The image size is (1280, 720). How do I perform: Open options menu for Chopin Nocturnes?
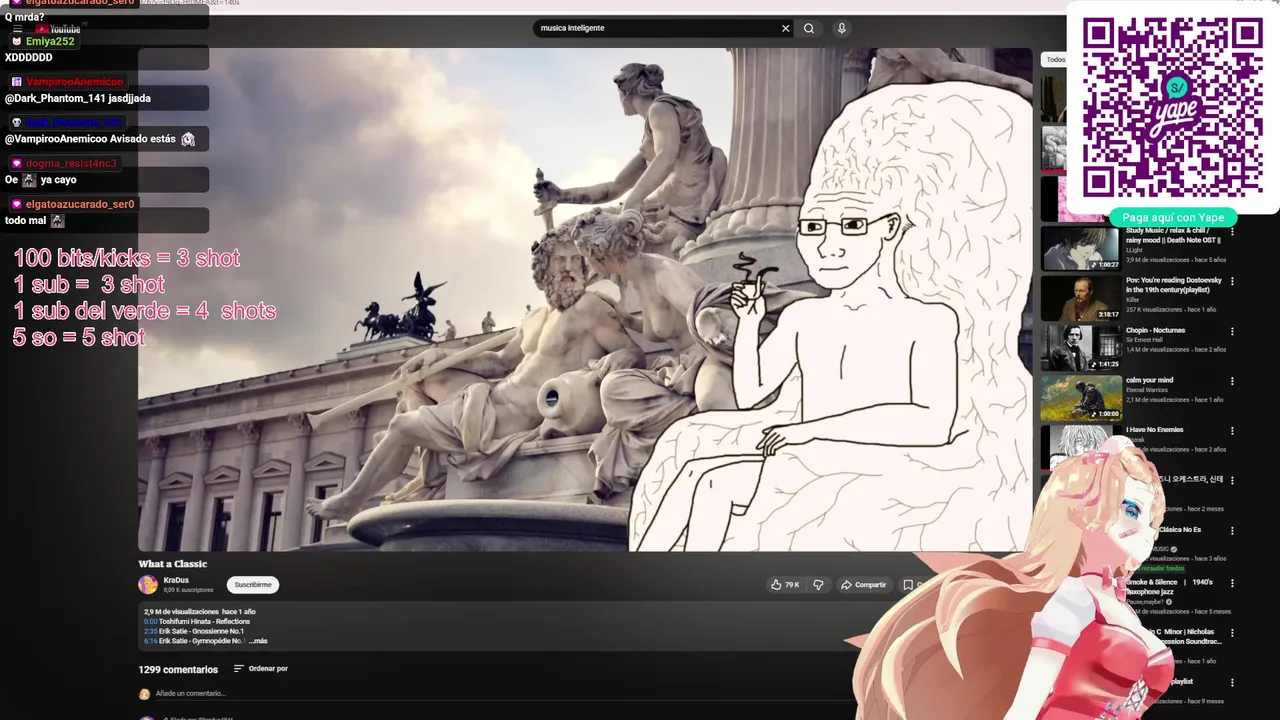pyautogui.click(x=1232, y=332)
